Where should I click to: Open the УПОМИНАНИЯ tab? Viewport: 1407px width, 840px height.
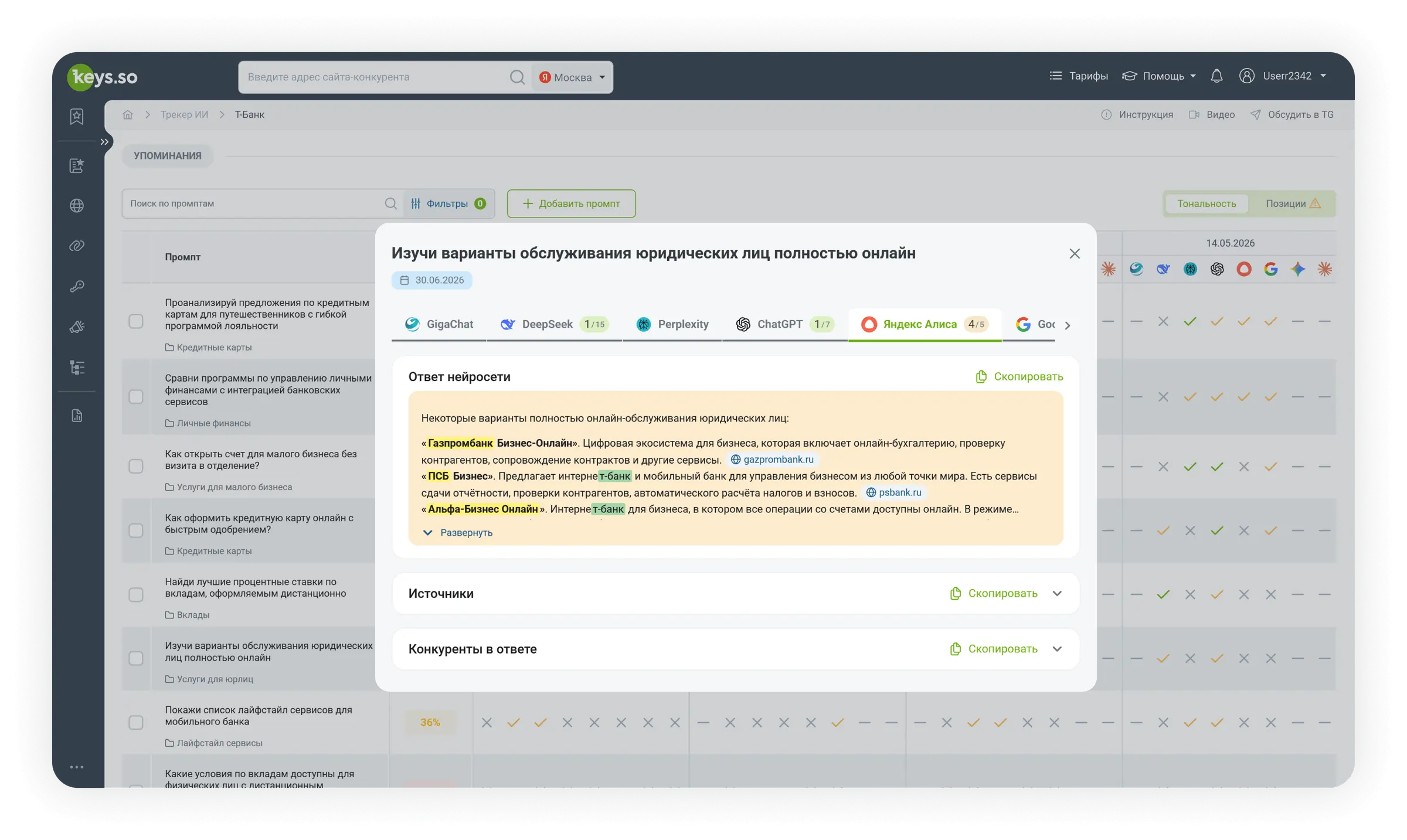167,155
